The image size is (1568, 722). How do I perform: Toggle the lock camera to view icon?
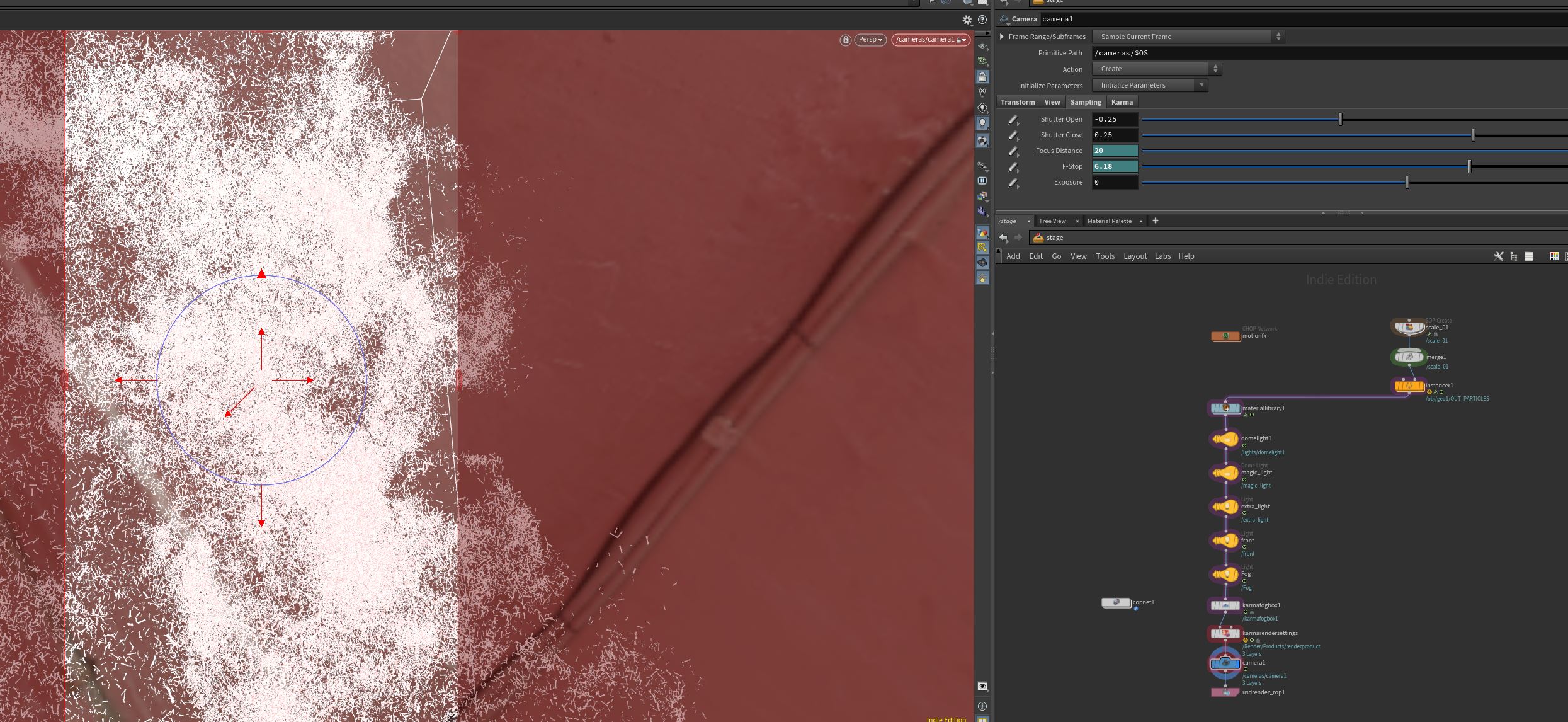pos(982,77)
